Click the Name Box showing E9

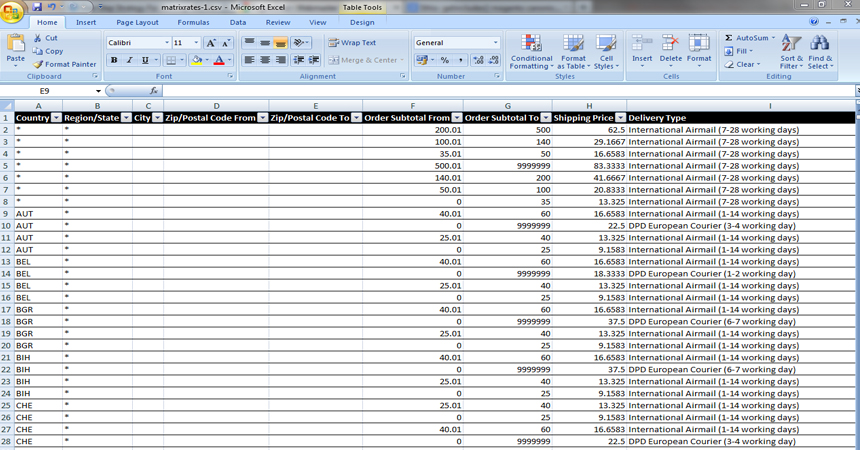45,91
